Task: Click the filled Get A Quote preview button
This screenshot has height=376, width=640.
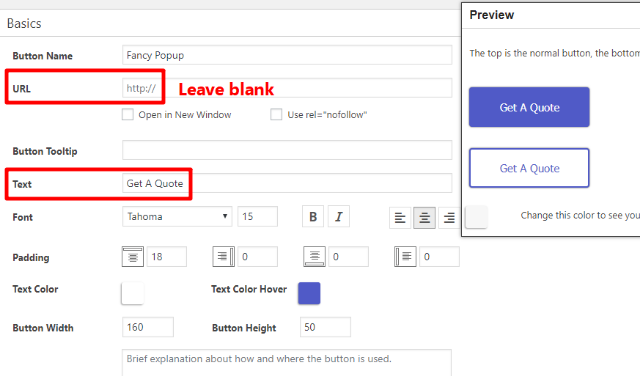Action: coord(529,107)
